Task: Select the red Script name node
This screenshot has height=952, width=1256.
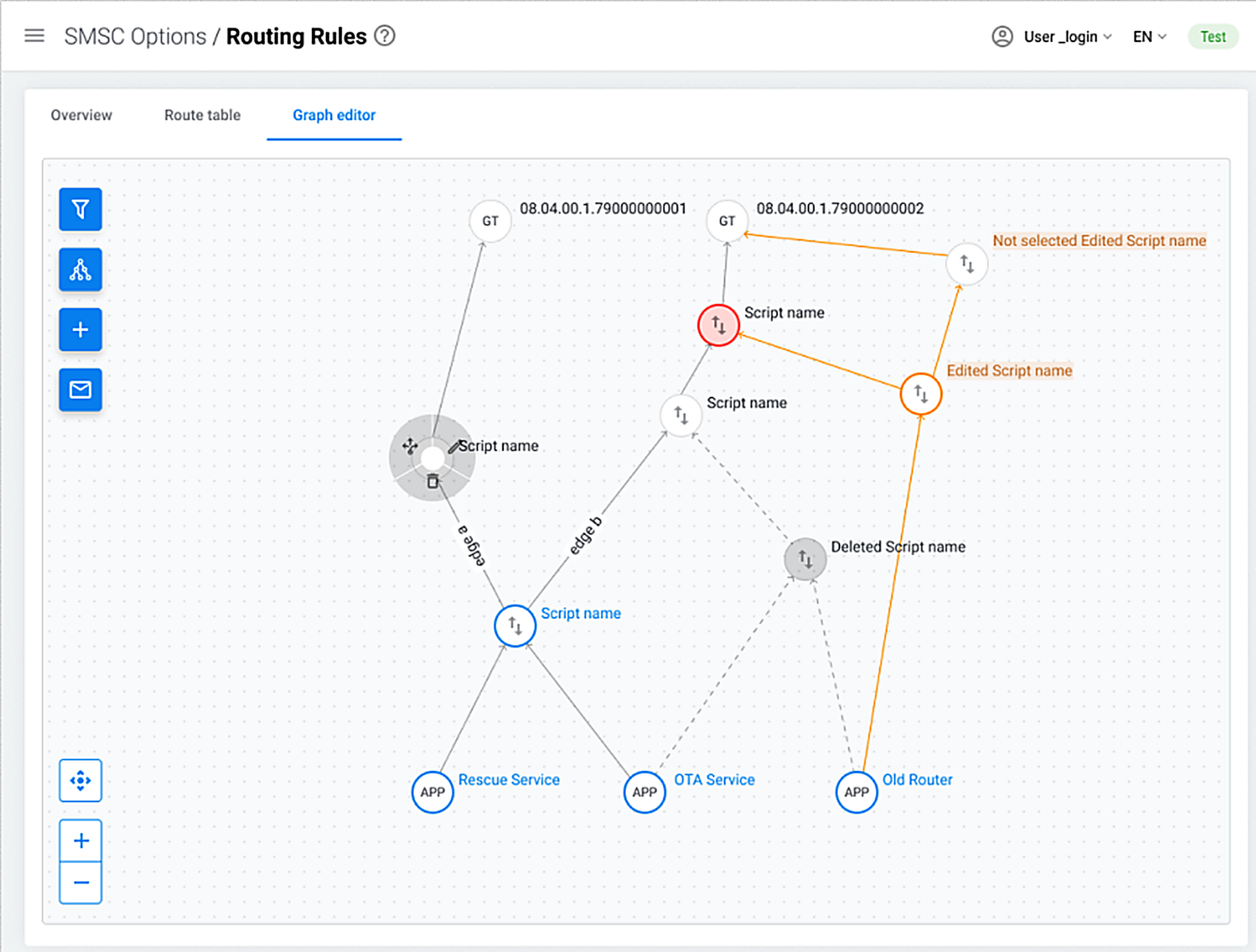Action: click(x=718, y=325)
